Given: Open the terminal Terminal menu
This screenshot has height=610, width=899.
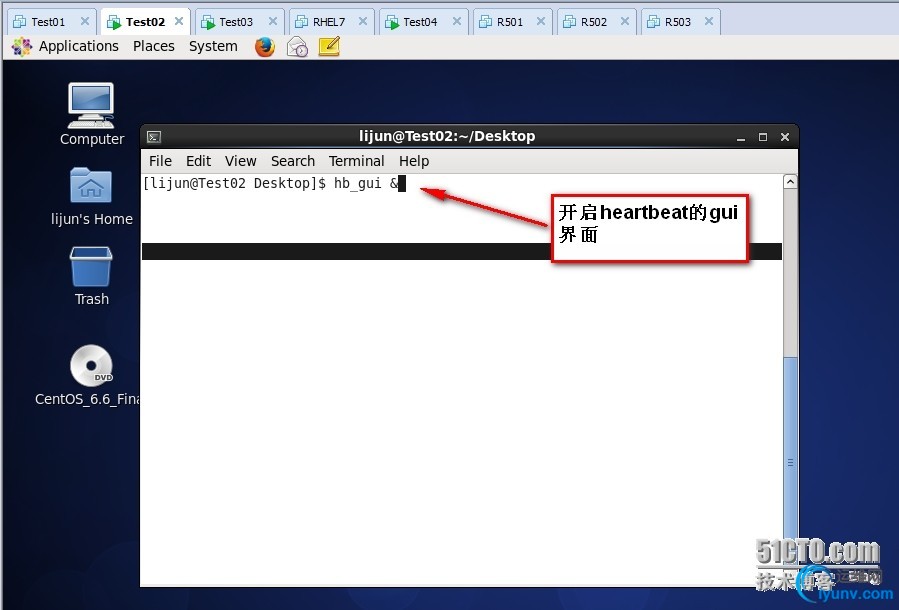Looking at the screenshot, I should pyautogui.click(x=357, y=161).
